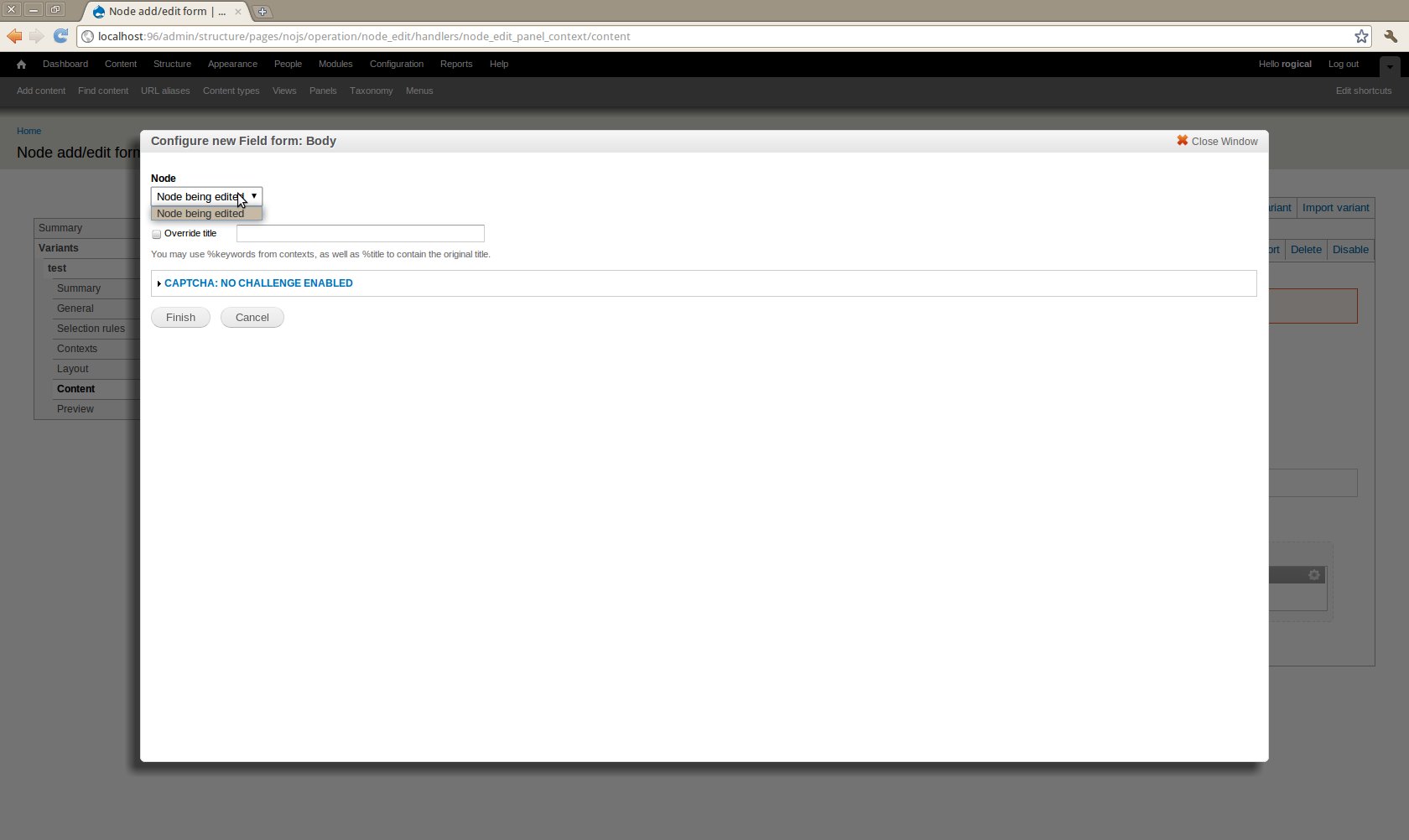Click the Close Window link
The image size is (1409, 840).
pyautogui.click(x=1224, y=142)
